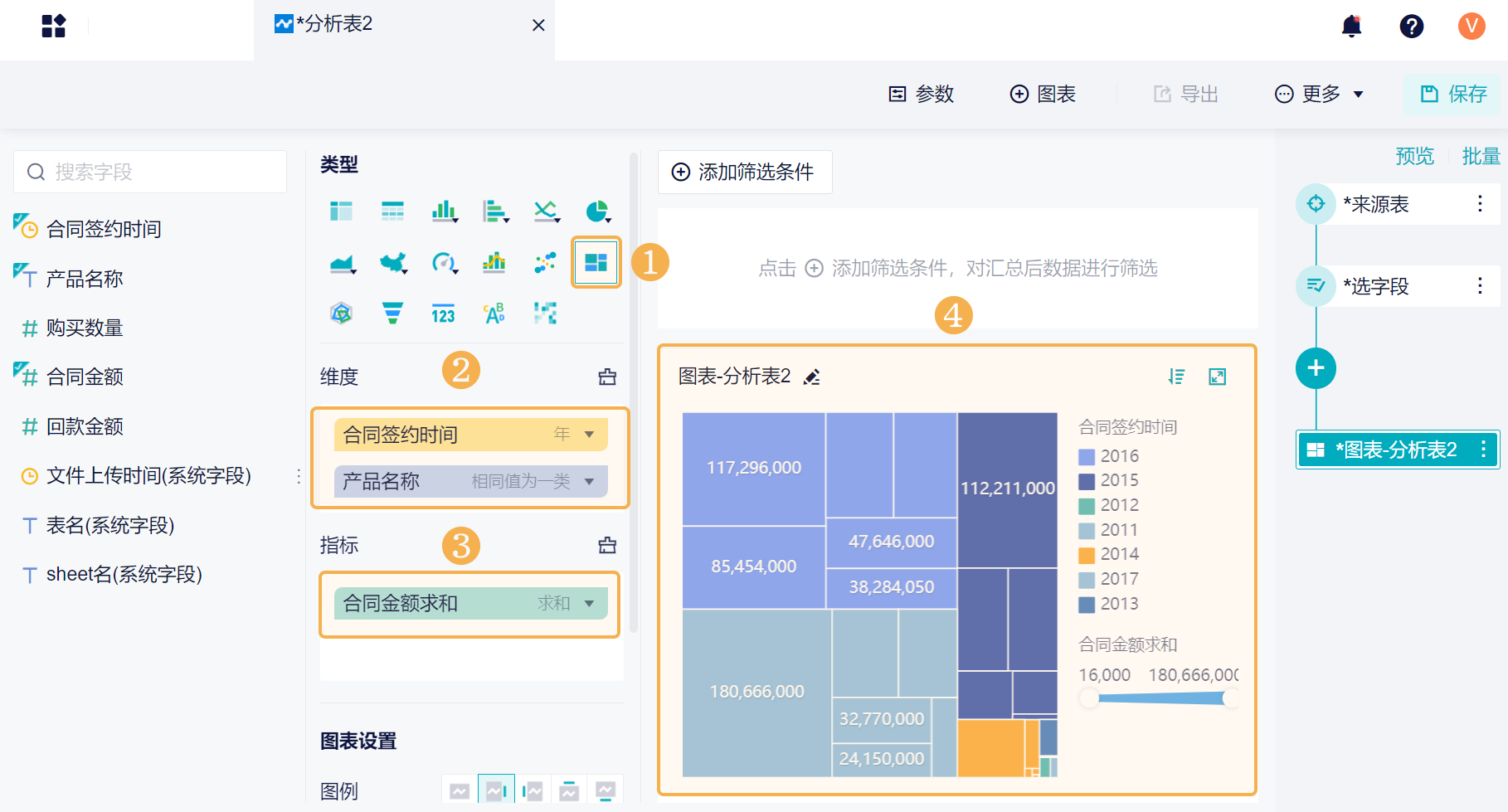
Task: Close the 分析表2 tab
Action: click(x=538, y=26)
